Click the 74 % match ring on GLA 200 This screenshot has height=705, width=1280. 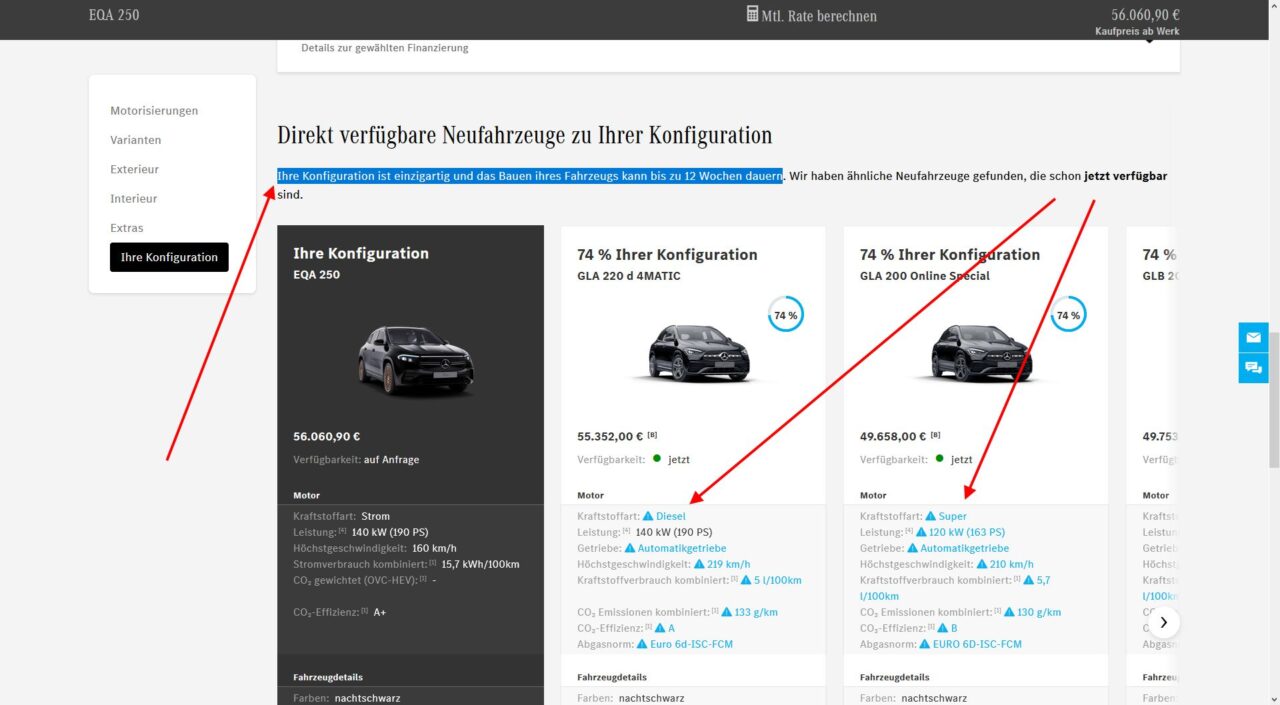point(1068,314)
